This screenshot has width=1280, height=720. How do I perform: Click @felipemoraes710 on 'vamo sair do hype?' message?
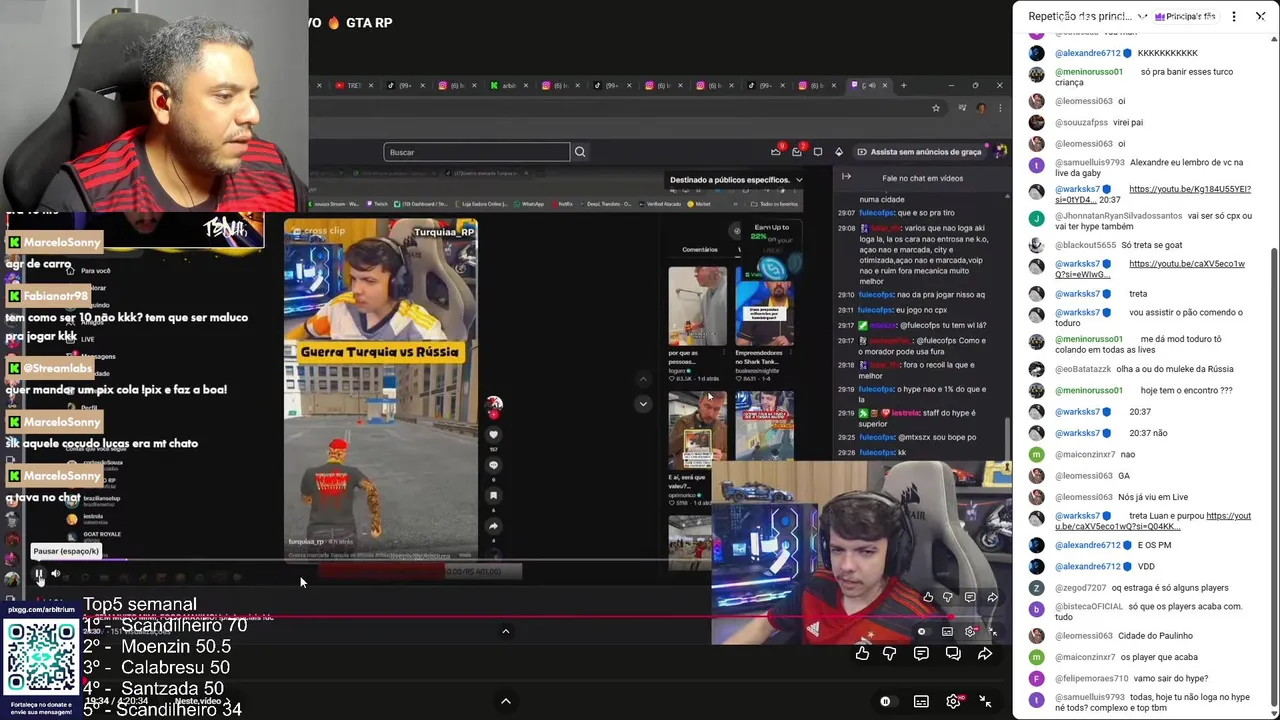tap(1091, 678)
